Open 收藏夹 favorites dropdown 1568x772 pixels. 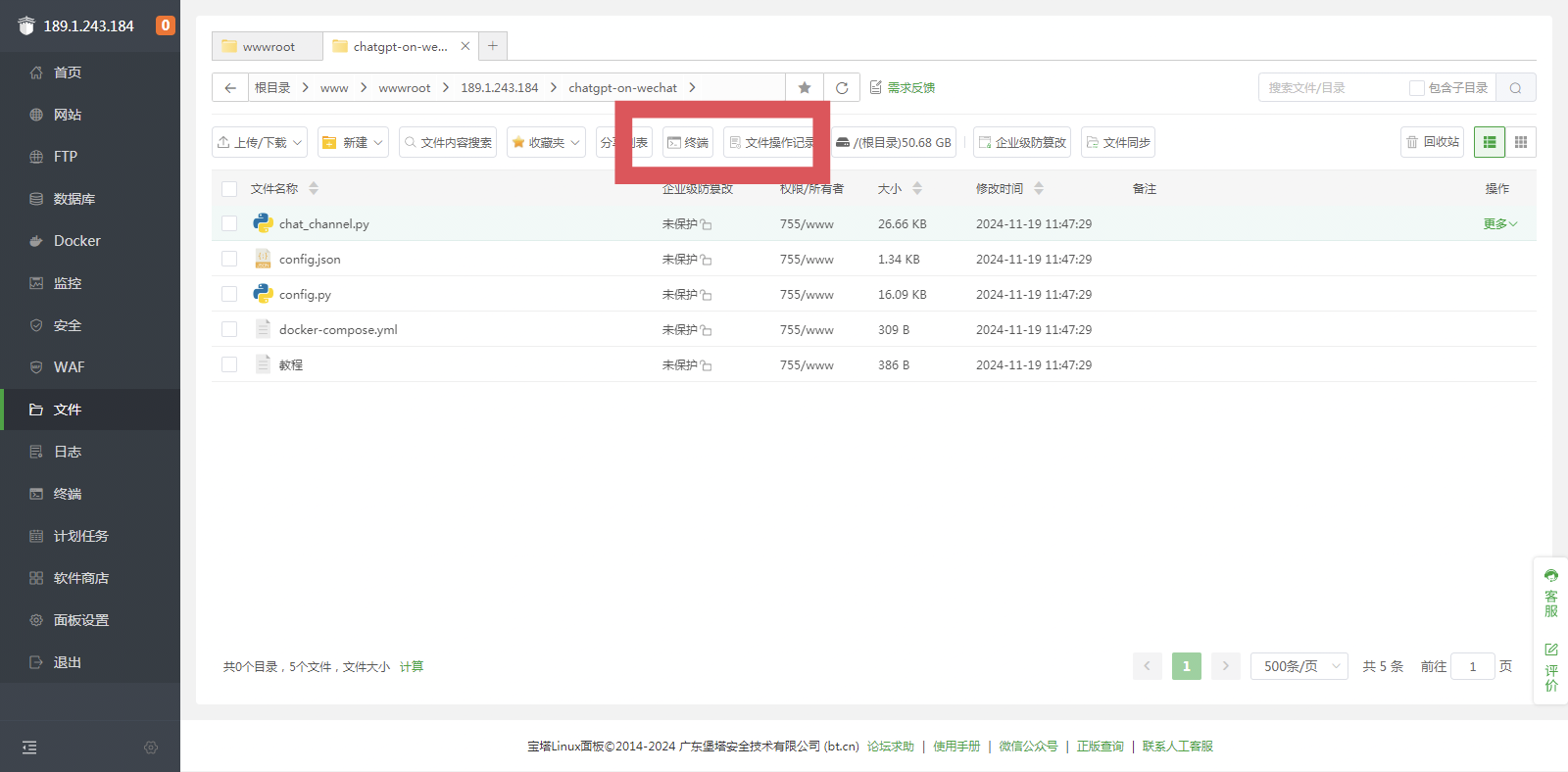pos(546,142)
